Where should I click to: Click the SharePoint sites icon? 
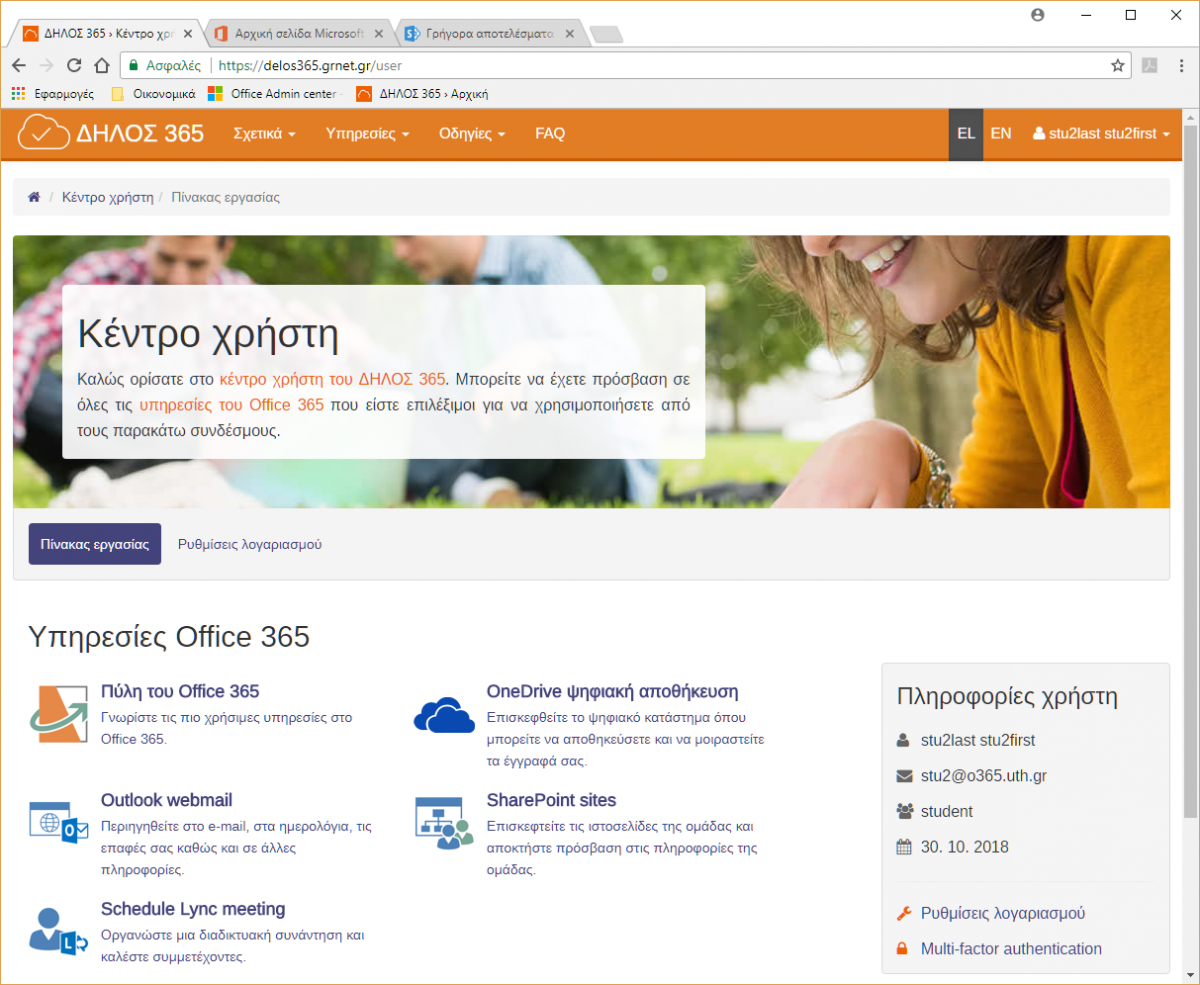point(444,824)
